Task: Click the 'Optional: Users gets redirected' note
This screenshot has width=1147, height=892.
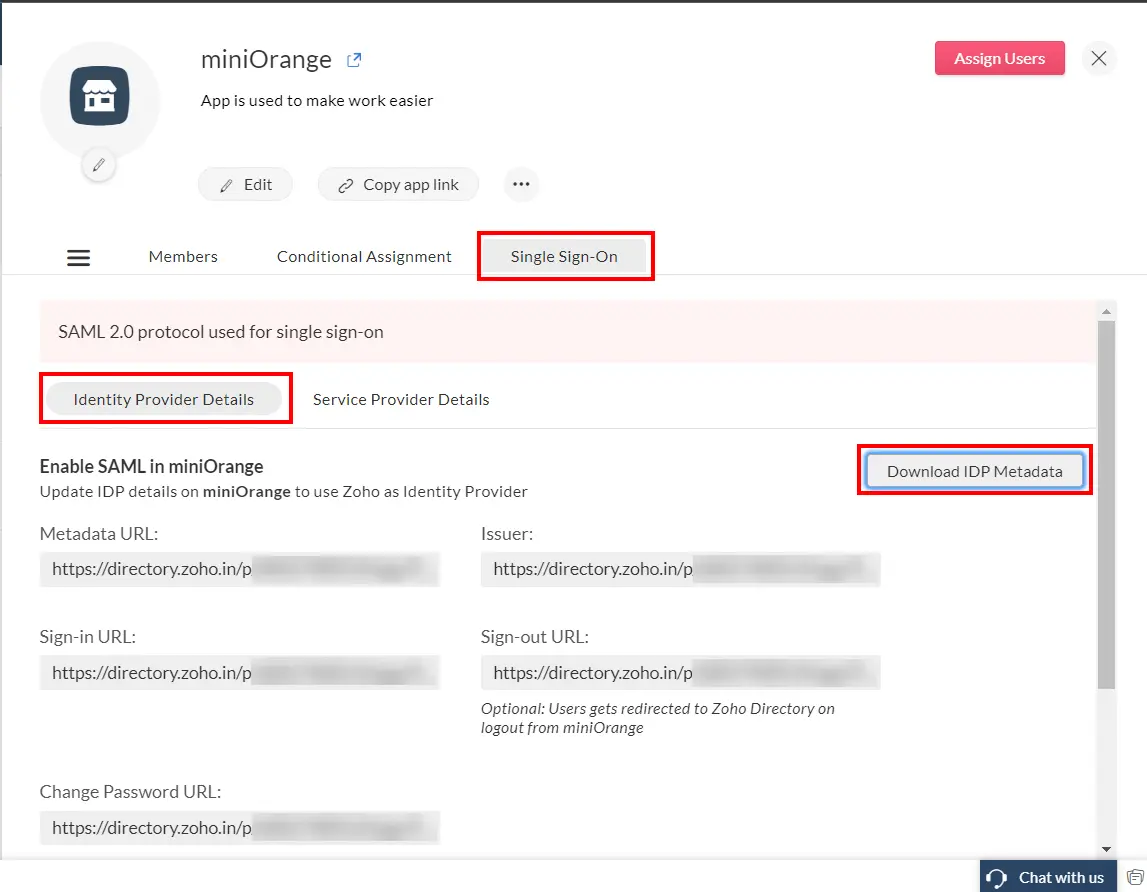Action: coord(658,718)
